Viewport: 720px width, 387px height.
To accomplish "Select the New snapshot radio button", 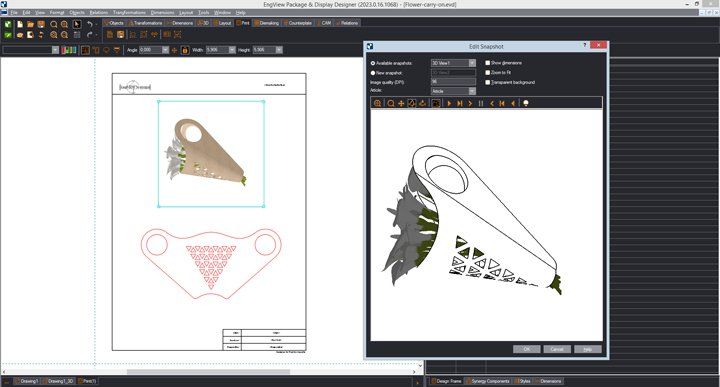I will pos(373,73).
